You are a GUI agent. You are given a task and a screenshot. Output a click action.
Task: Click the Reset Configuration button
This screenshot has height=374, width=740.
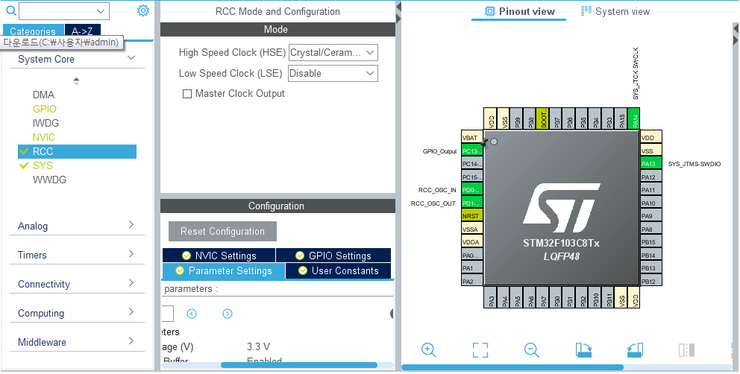222,231
